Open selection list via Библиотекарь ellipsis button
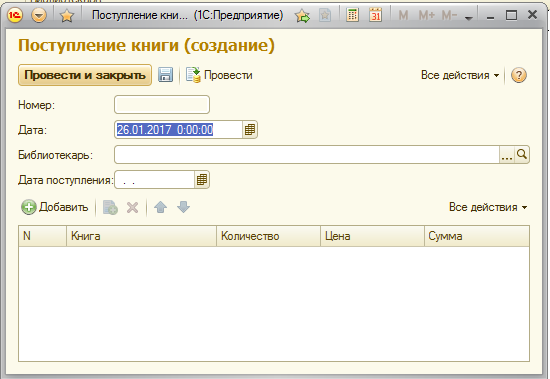The image size is (550, 379). click(507, 155)
